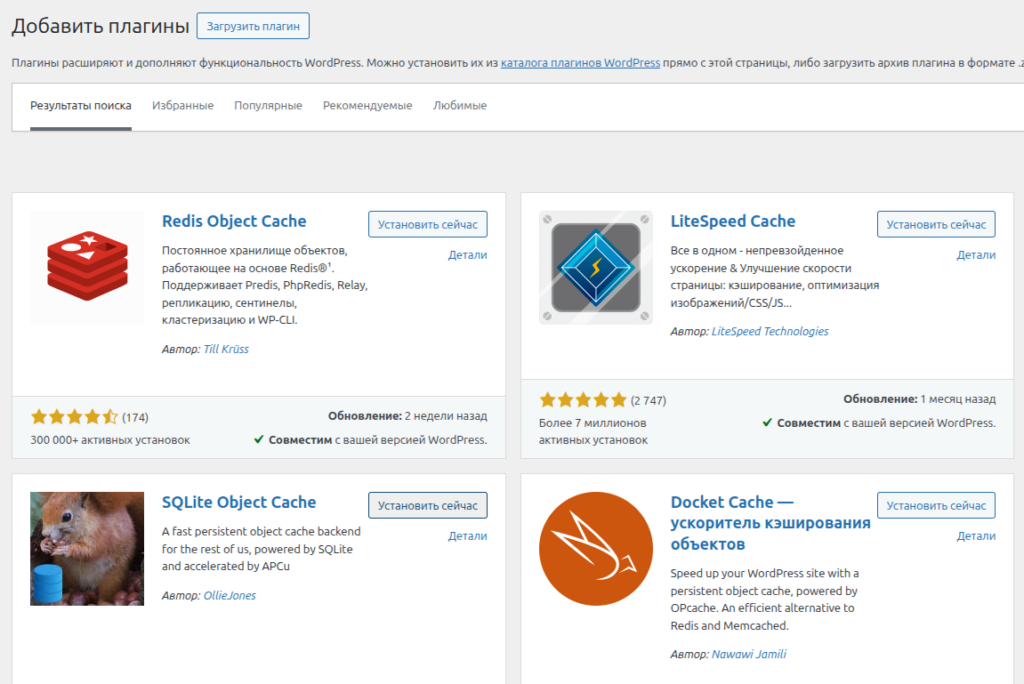Click the SQLite Object Cache description text

(x=261, y=549)
